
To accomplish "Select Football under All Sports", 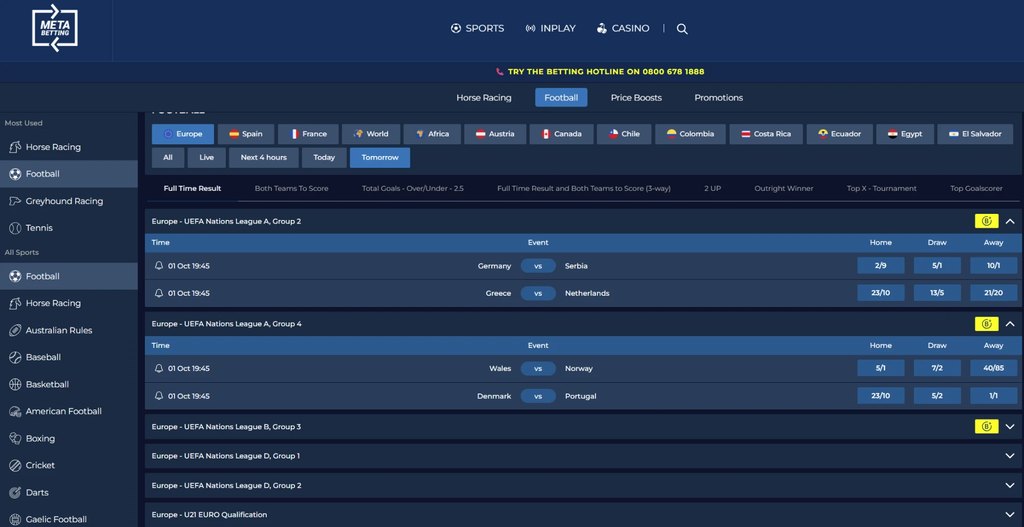I will coord(69,276).
